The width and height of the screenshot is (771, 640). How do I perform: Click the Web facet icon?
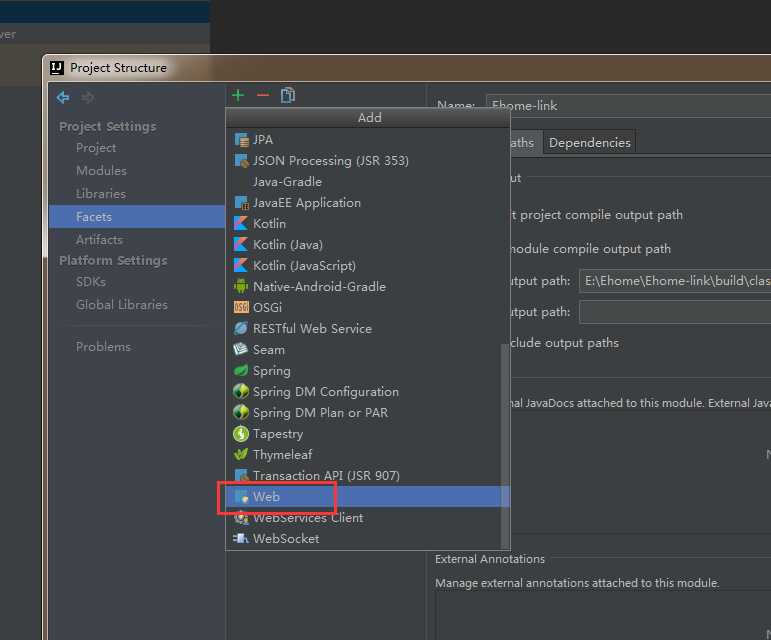(241, 496)
